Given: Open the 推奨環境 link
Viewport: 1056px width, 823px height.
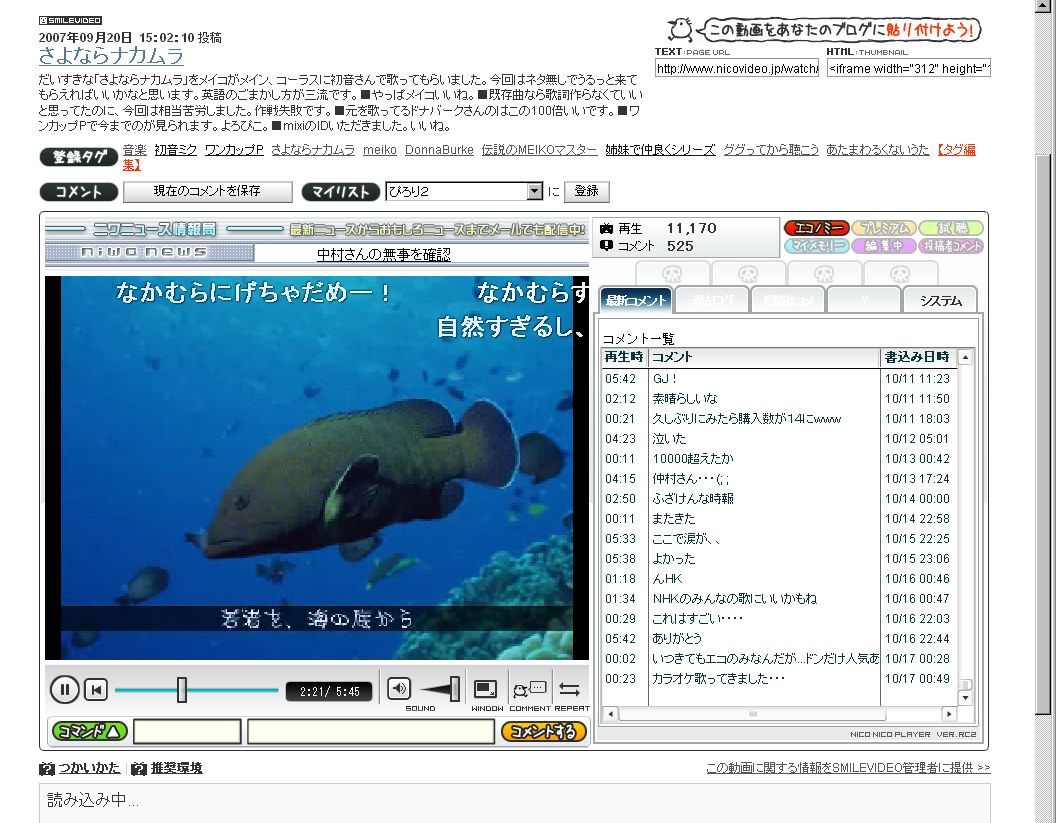Looking at the screenshot, I should (176, 768).
